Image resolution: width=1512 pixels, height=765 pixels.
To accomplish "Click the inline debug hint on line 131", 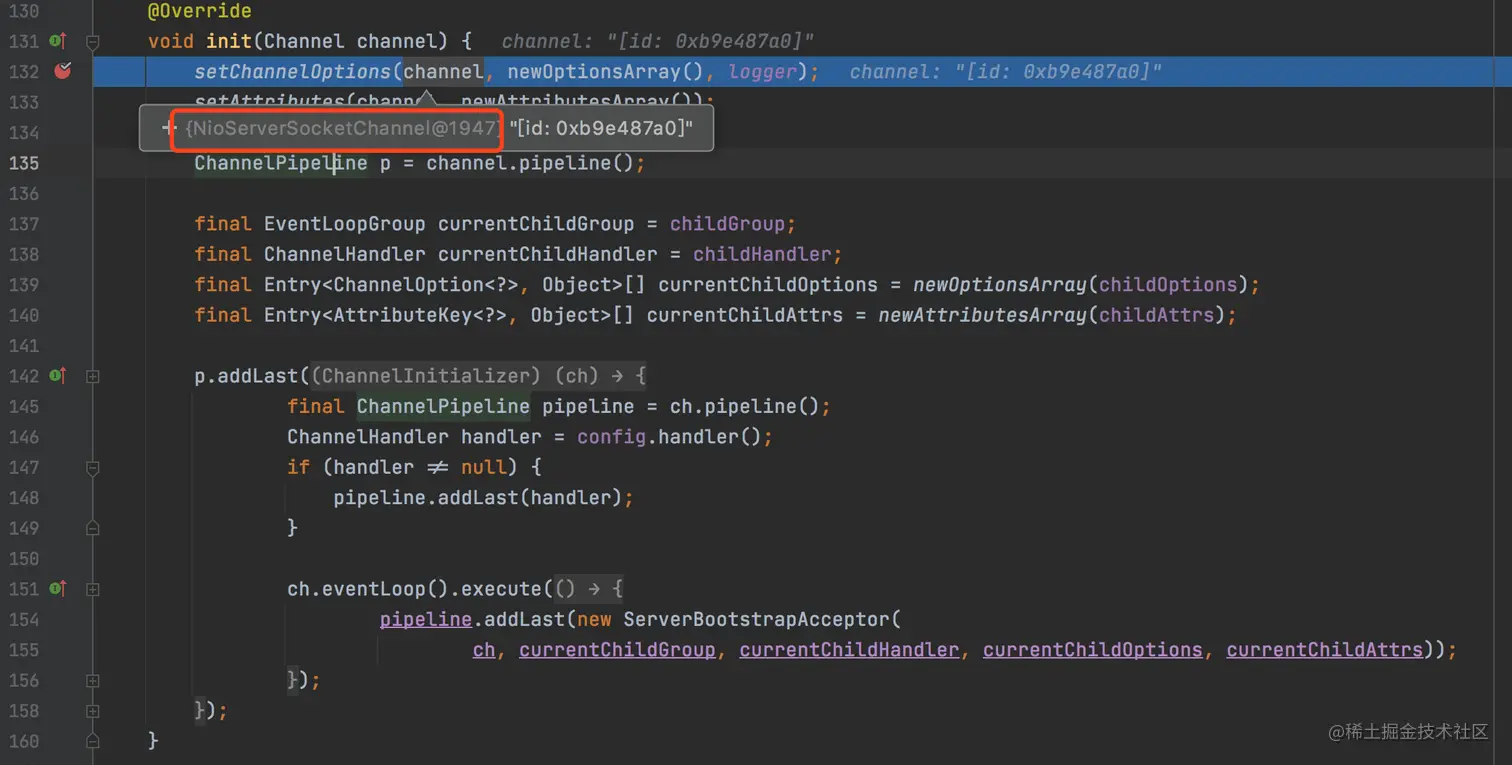I will click(x=658, y=42).
